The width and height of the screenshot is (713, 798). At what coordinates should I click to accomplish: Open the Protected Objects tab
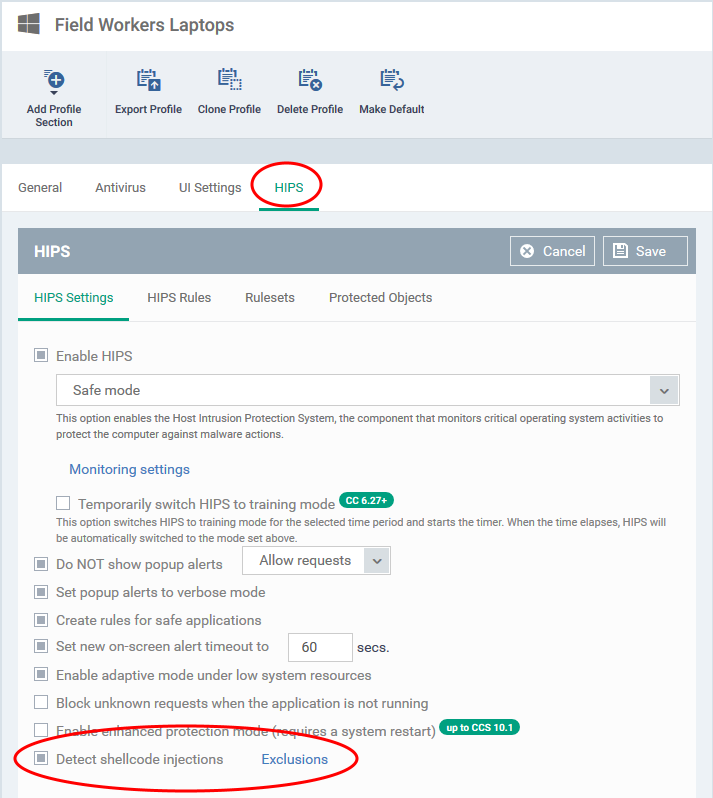pos(380,297)
